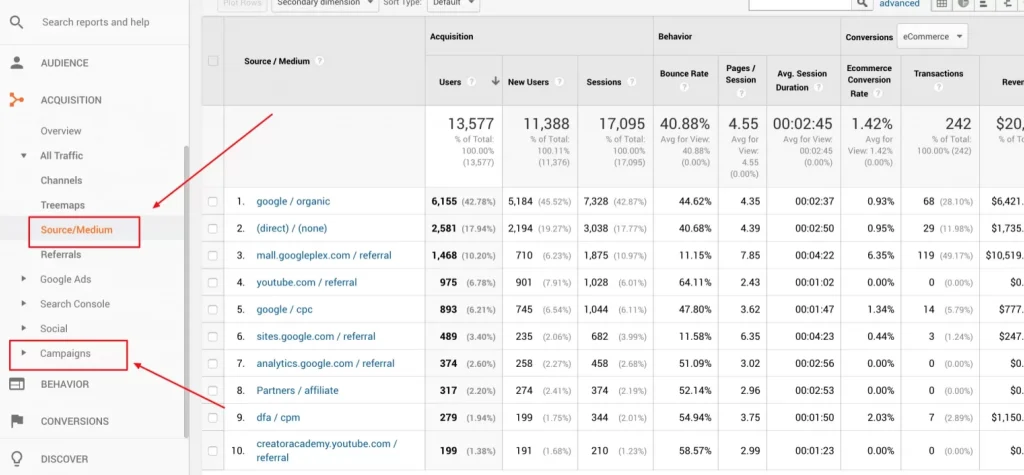Open the Behavior reports section
Screen dimensions: 1024x475
[65, 384]
